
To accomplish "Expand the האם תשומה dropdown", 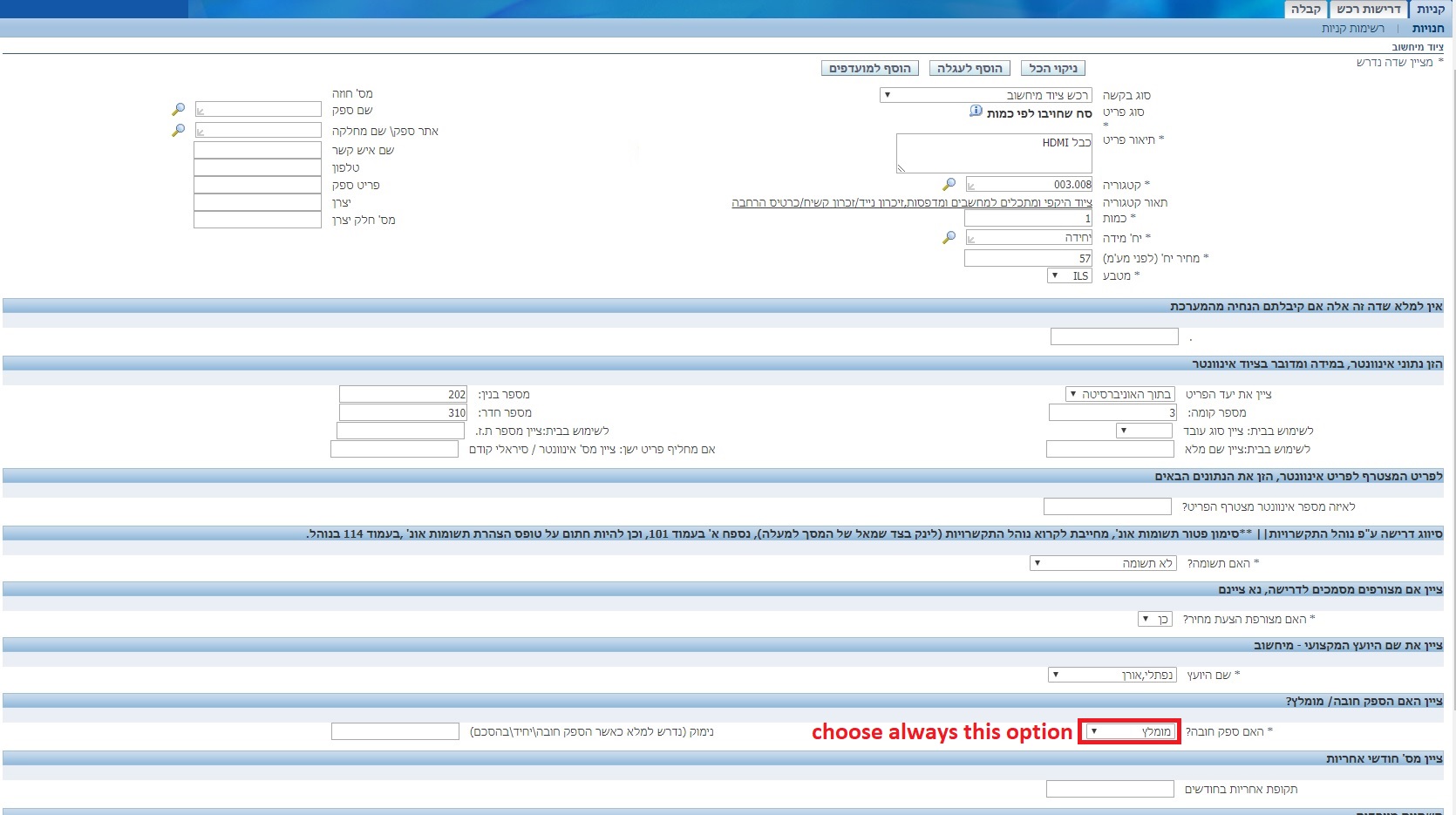I will click(1103, 563).
